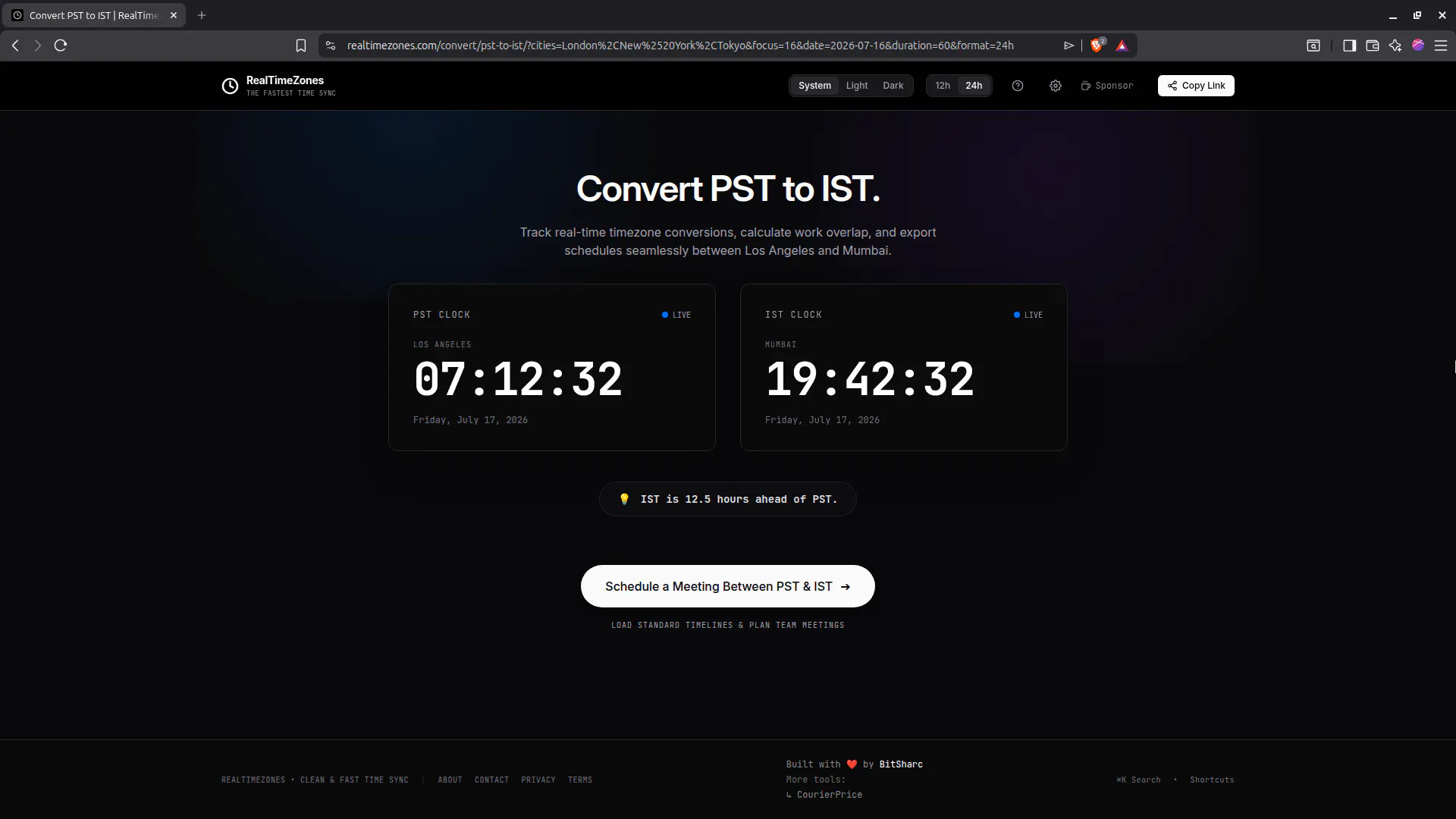Click the IST clock LIVE indicator
Image resolution: width=1456 pixels, height=819 pixels.
coord(1028,315)
